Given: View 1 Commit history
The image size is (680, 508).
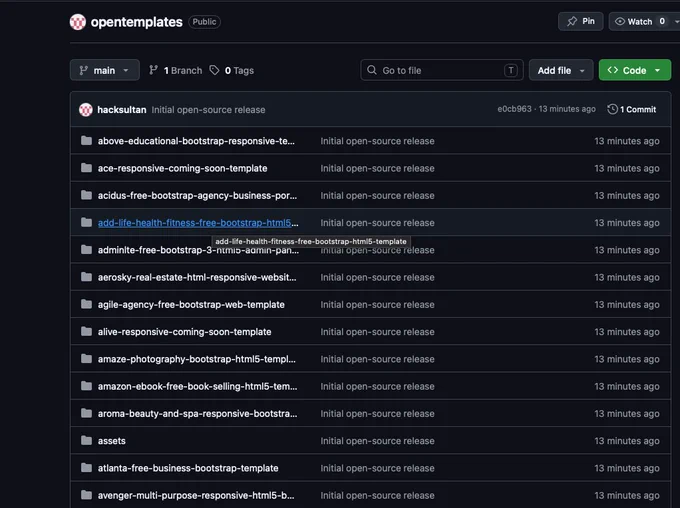Looking at the screenshot, I should coord(632,109).
